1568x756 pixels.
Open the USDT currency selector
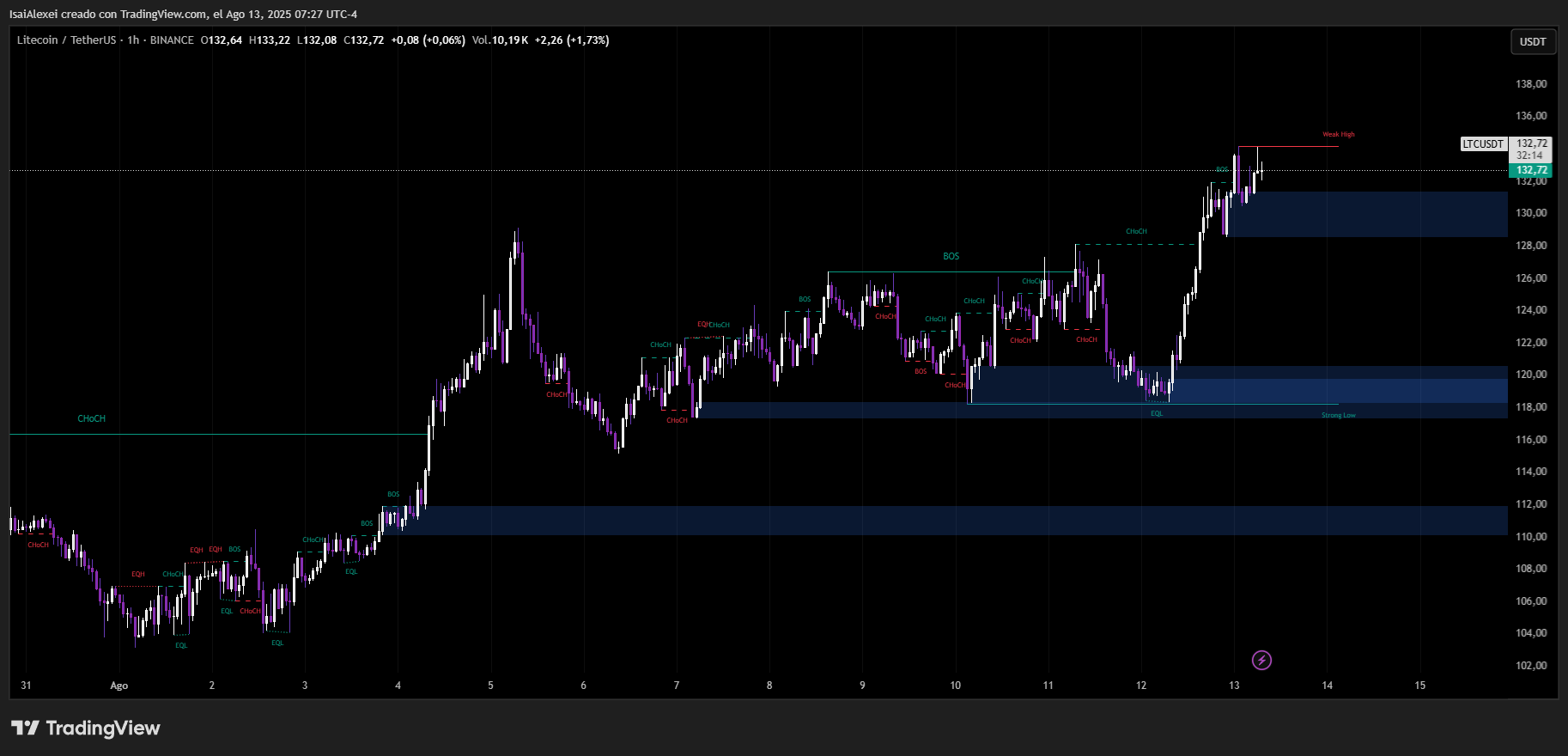pyautogui.click(x=1533, y=41)
